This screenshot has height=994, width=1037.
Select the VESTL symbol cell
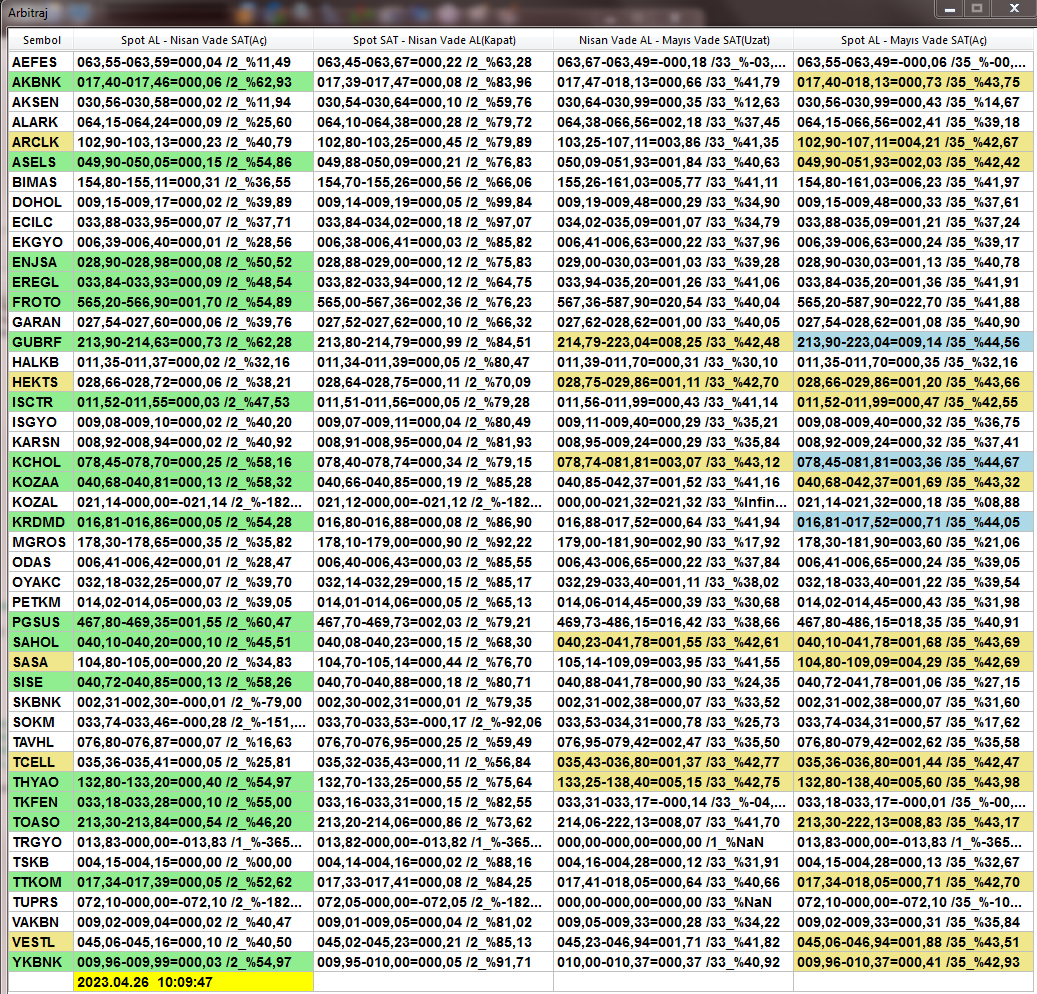41,942
